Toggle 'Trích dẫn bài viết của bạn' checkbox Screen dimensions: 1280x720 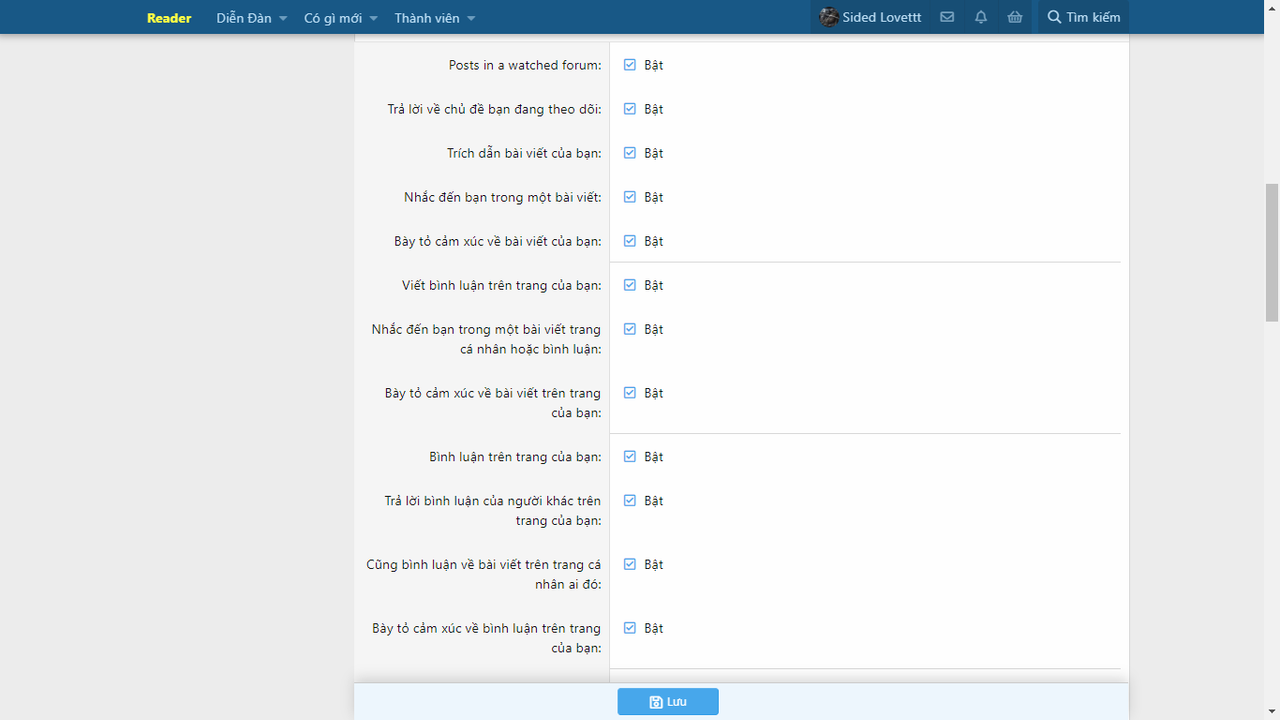tap(630, 153)
